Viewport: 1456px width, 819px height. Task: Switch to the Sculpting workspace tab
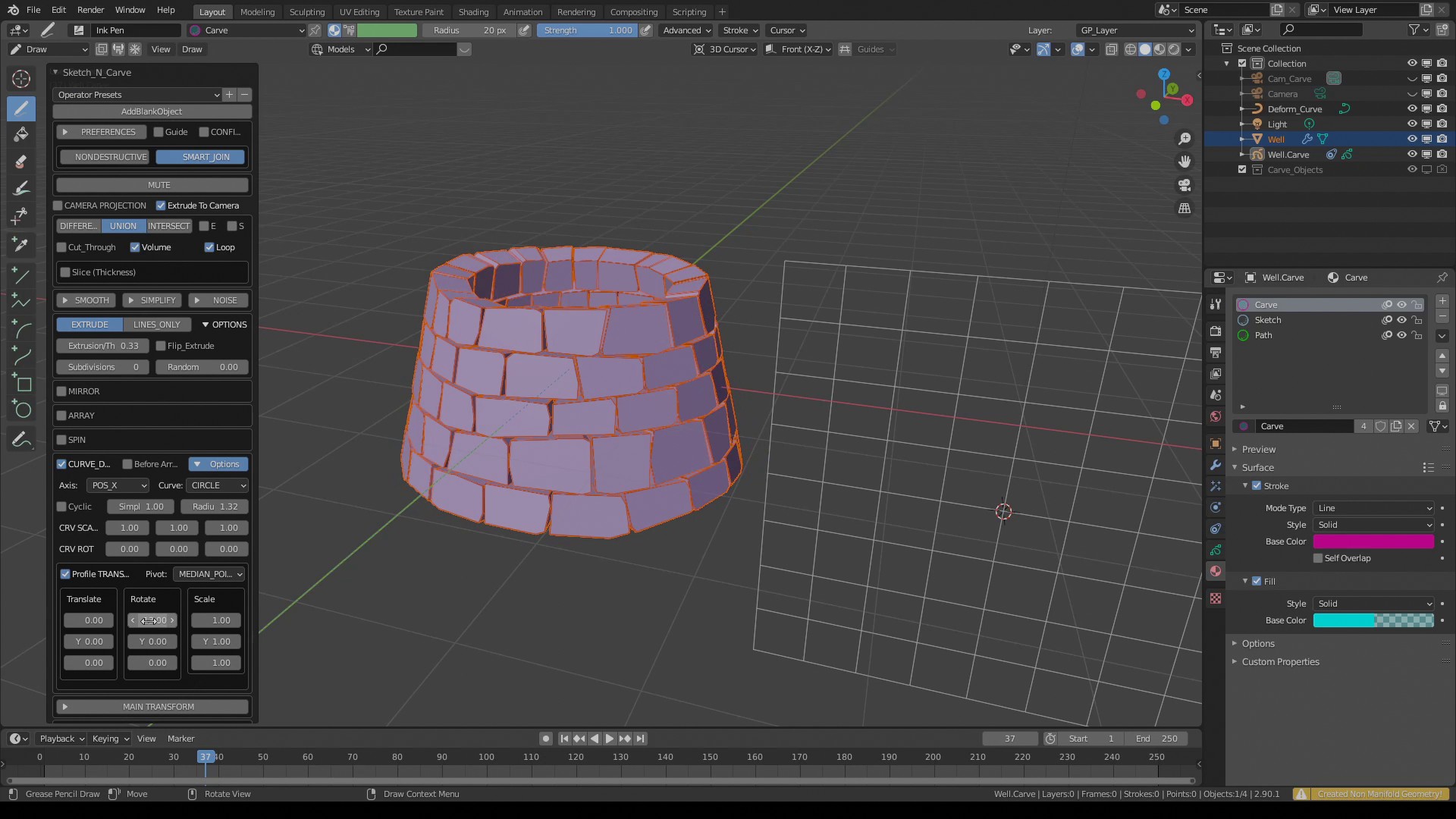[x=306, y=11]
